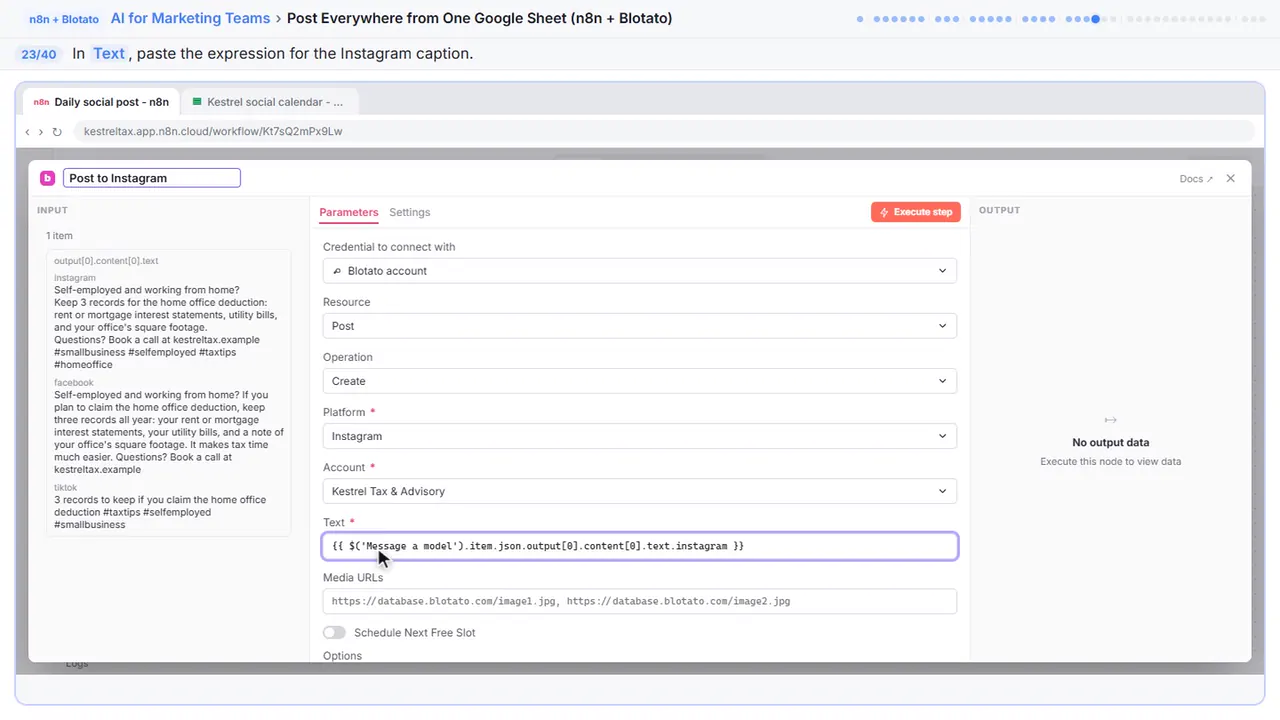Click the n8n favicon on Daily social post tab
The image size is (1280, 720).
(x=41, y=102)
